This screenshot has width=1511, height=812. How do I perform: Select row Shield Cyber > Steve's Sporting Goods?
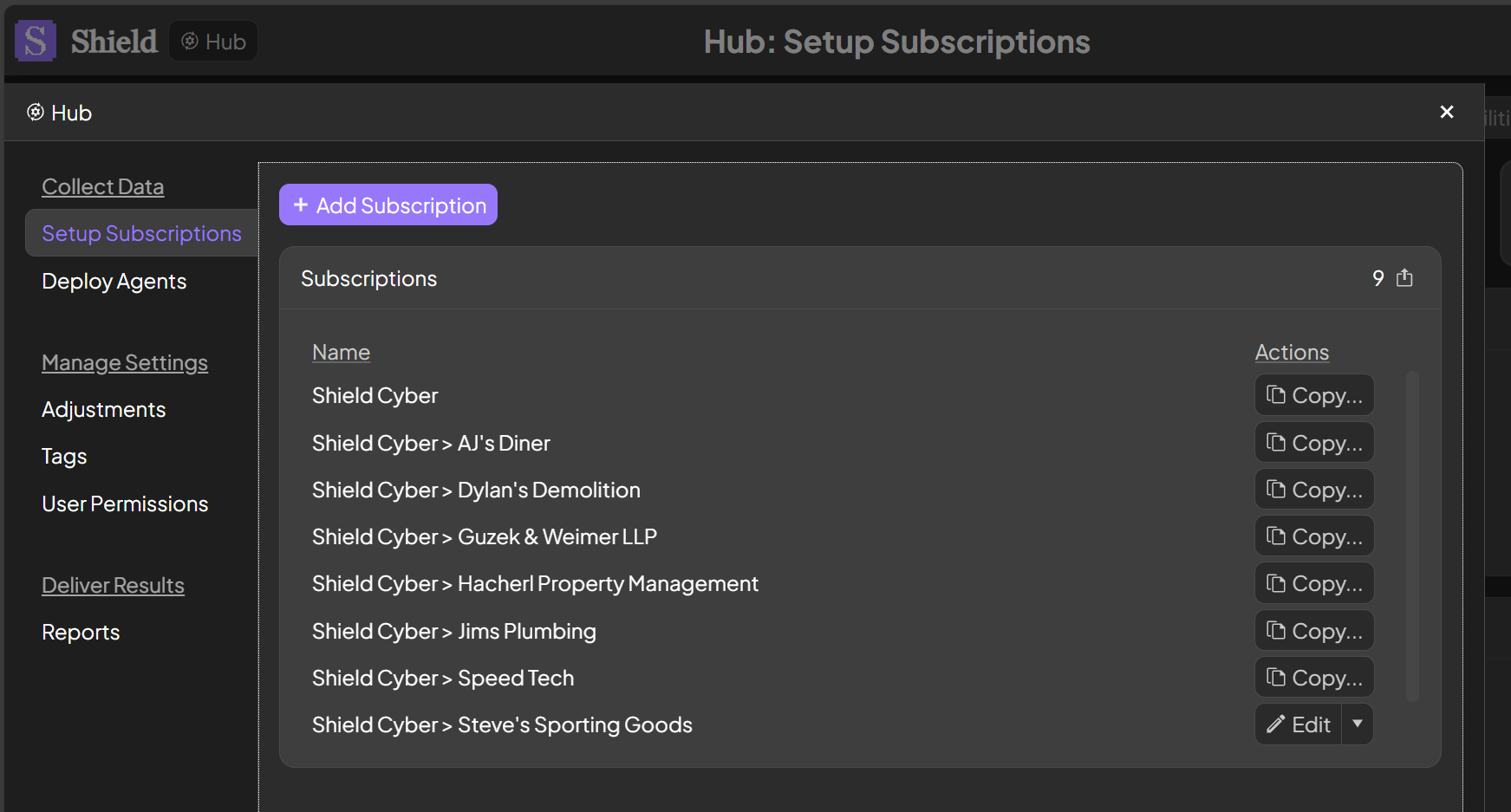click(502, 724)
